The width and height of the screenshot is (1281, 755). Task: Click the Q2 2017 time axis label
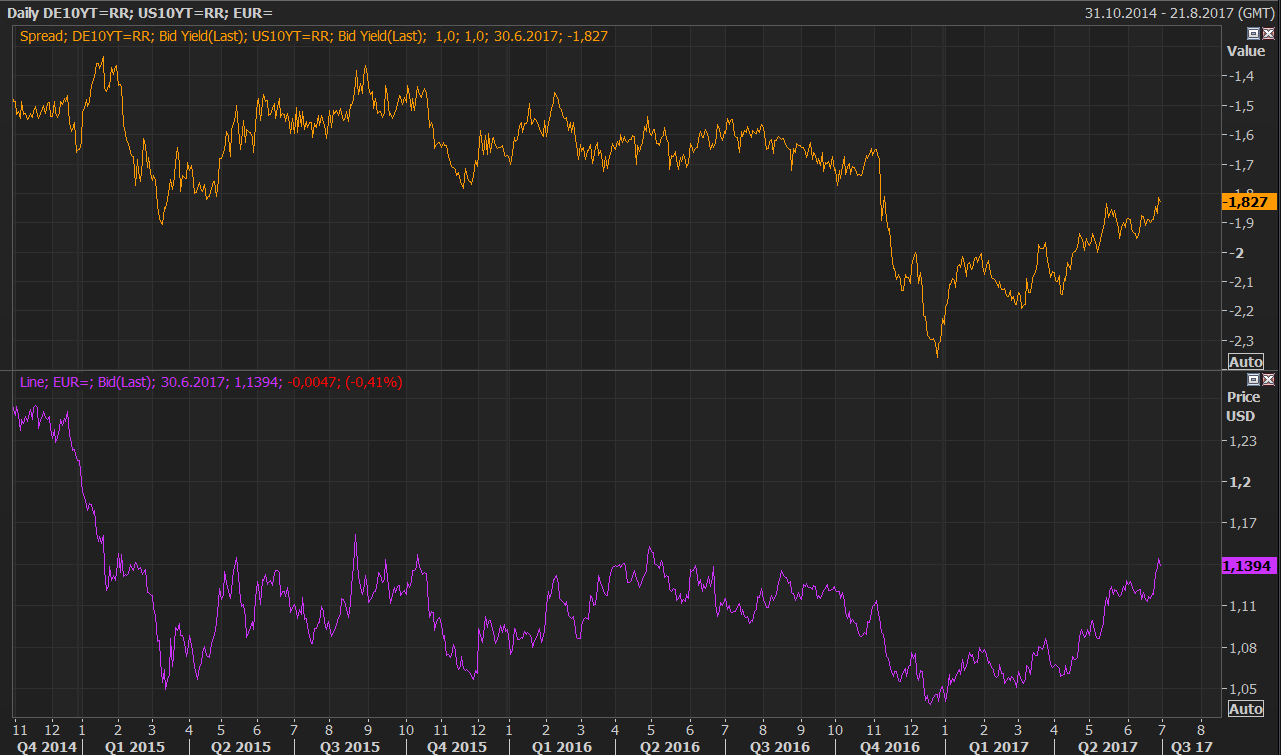(1107, 747)
